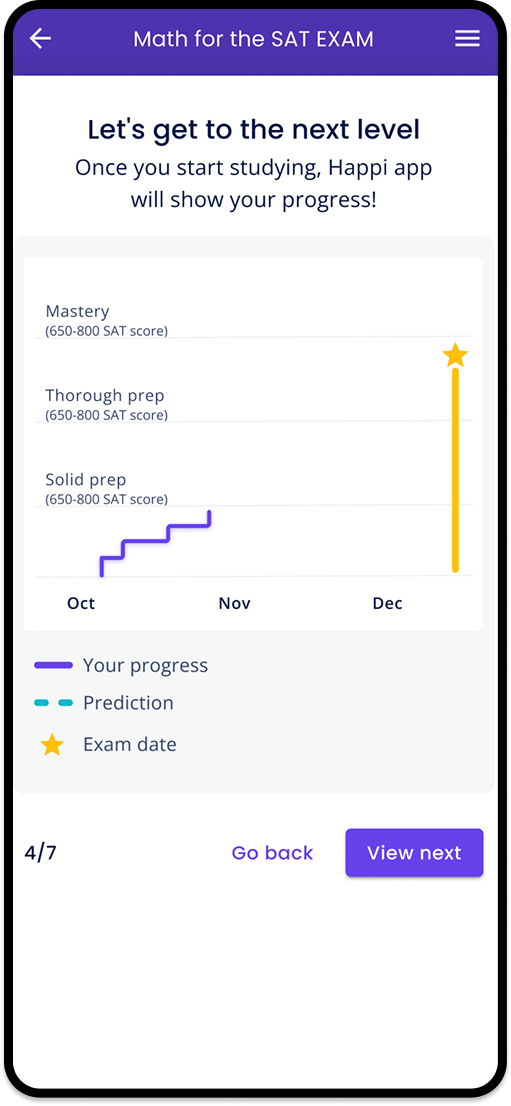Select the Dec month label
The image size is (511, 1106).
click(x=387, y=604)
